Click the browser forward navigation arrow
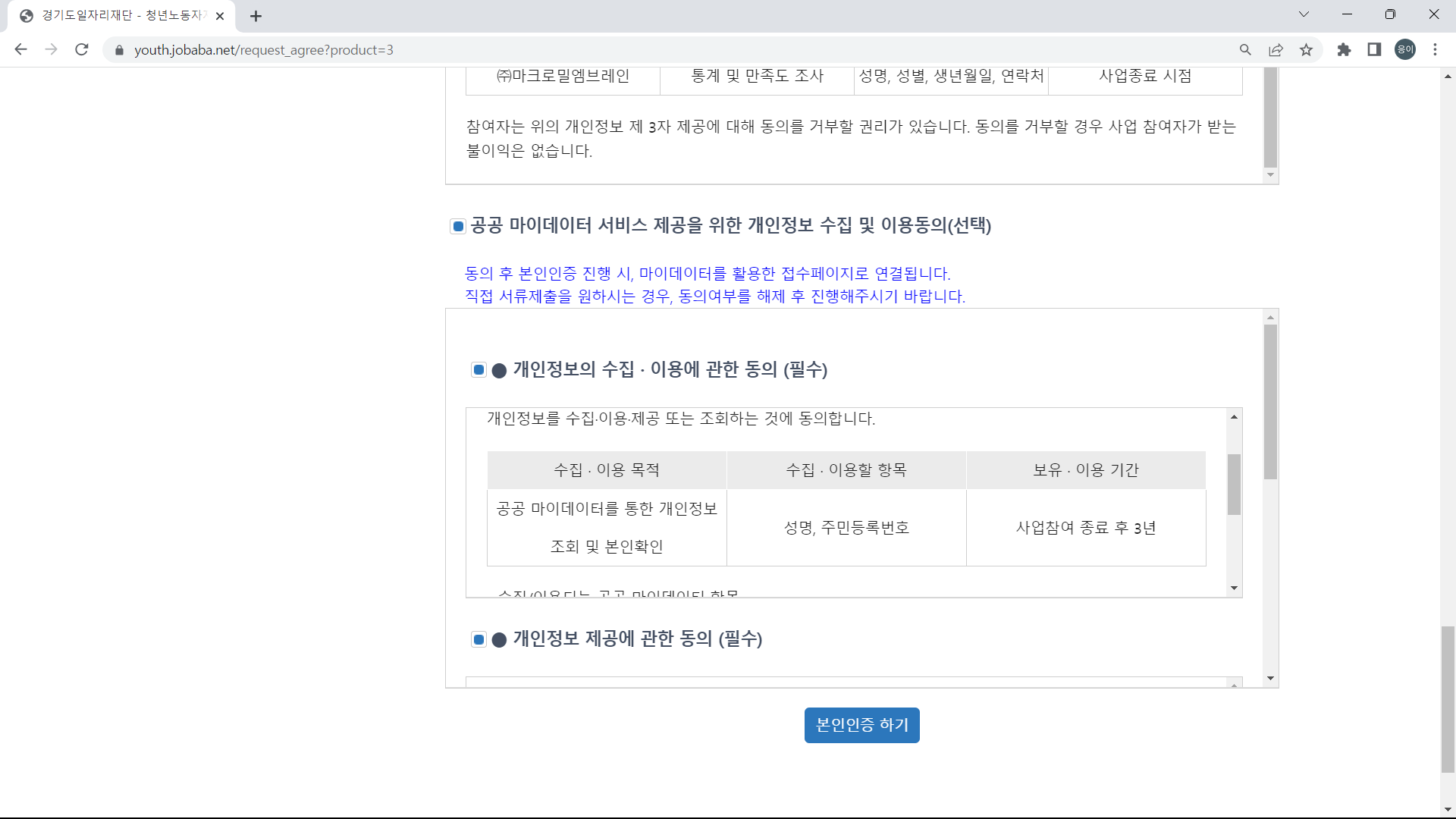The width and height of the screenshot is (1456, 819). pyautogui.click(x=51, y=49)
